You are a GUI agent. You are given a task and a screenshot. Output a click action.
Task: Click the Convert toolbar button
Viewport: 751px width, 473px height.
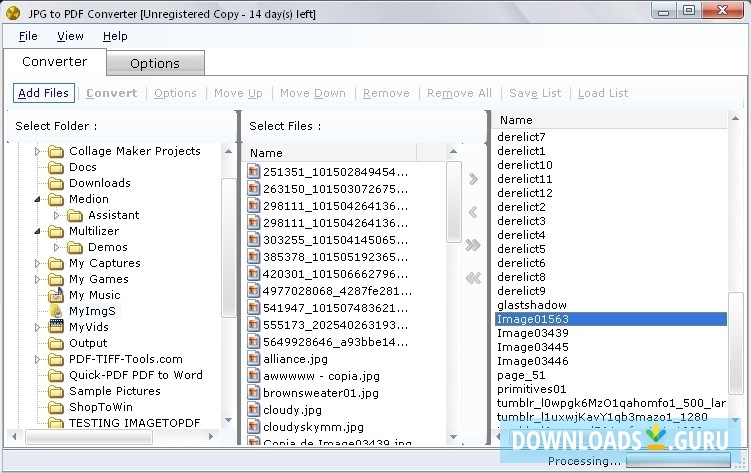coord(112,93)
